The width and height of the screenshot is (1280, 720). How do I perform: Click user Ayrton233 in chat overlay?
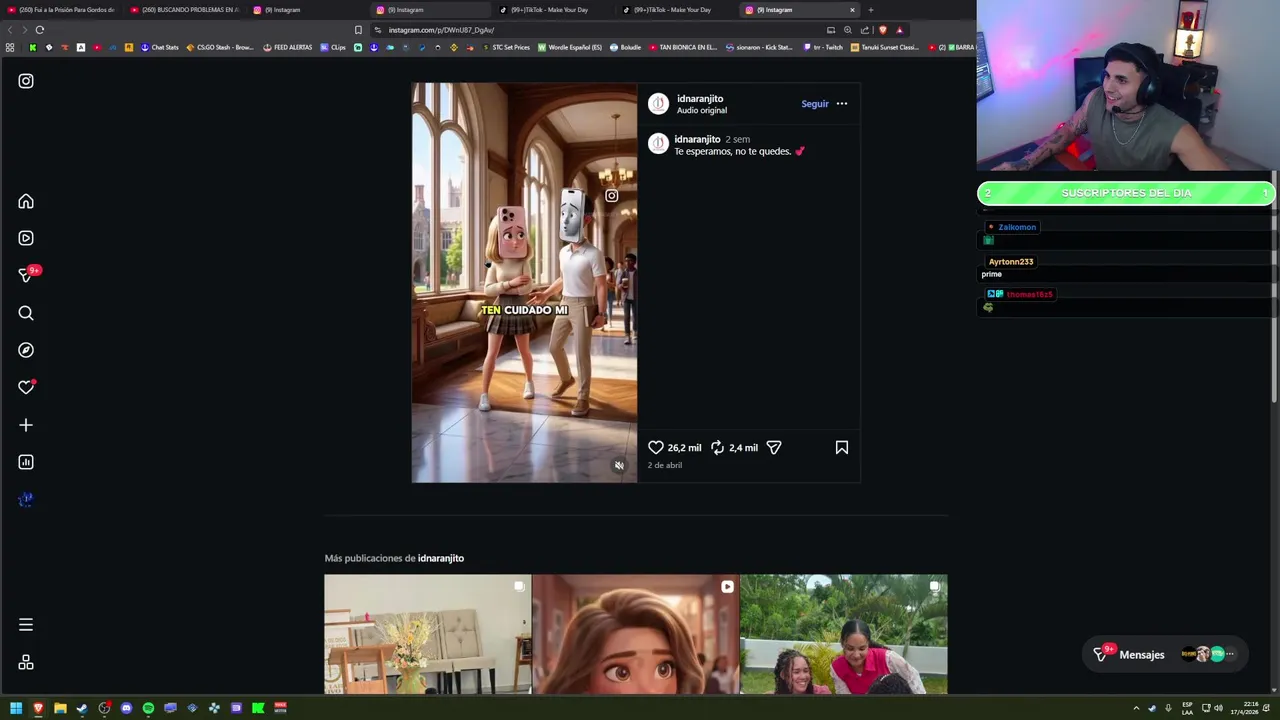[1011, 262]
